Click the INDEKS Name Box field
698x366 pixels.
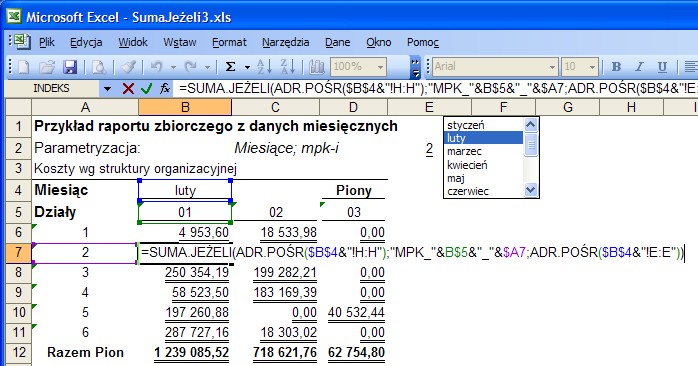coord(53,89)
